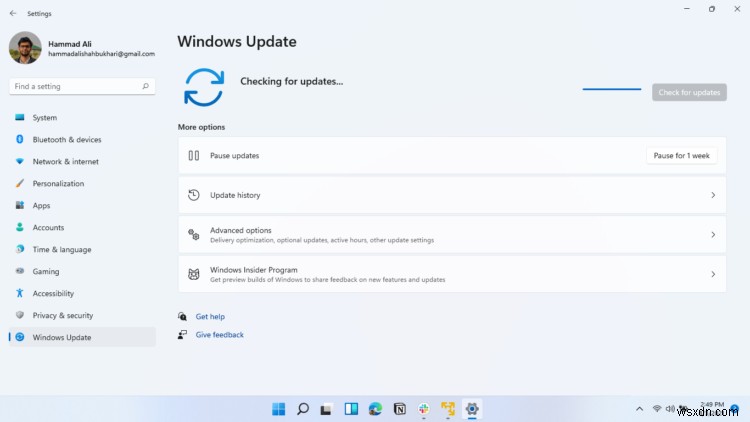
Task: Click the Time & language globe icon
Action: point(20,249)
